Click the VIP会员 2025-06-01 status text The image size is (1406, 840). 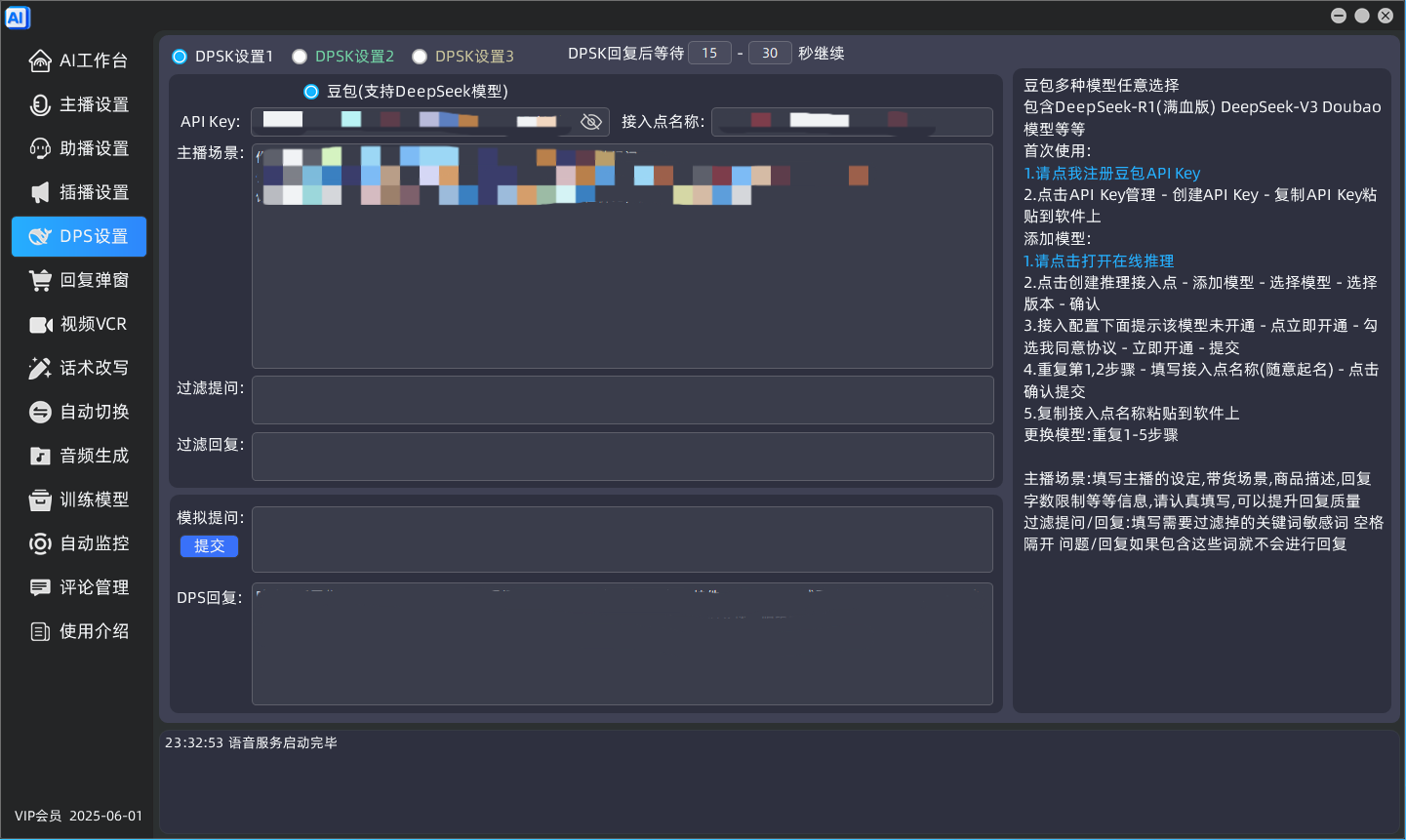[78, 816]
